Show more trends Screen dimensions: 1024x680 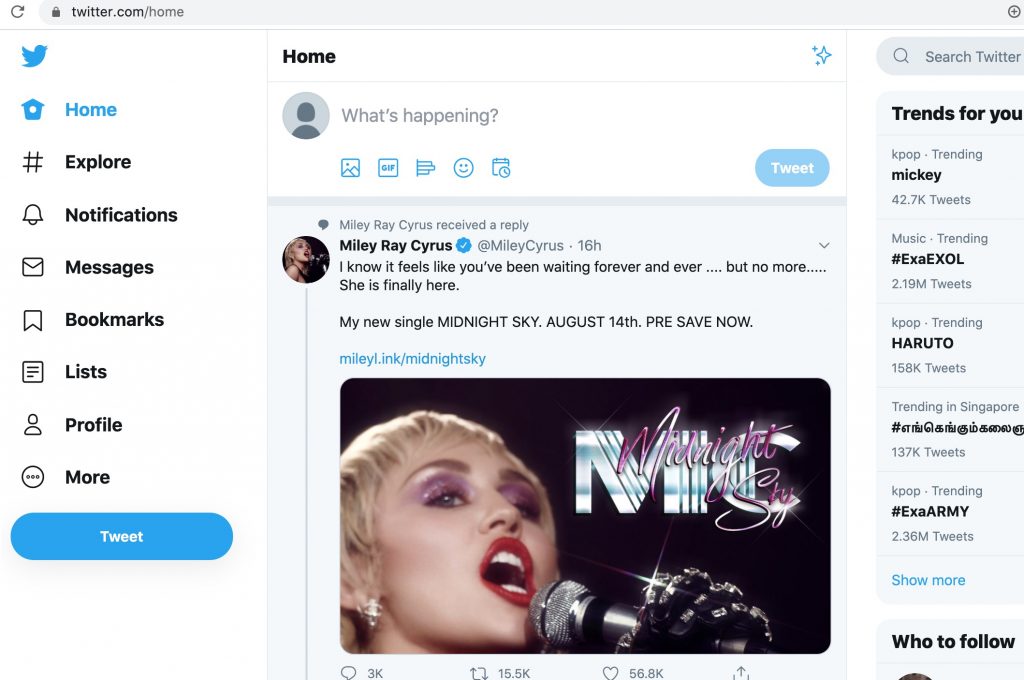coord(928,580)
